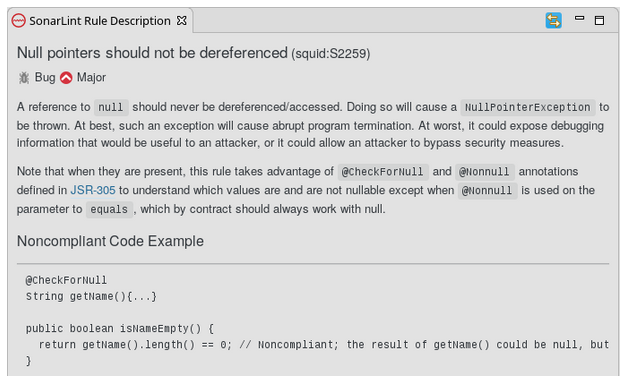The height and width of the screenshot is (383, 626).
Task: Click the rule title Null pointers heading
Action: pos(152,53)
